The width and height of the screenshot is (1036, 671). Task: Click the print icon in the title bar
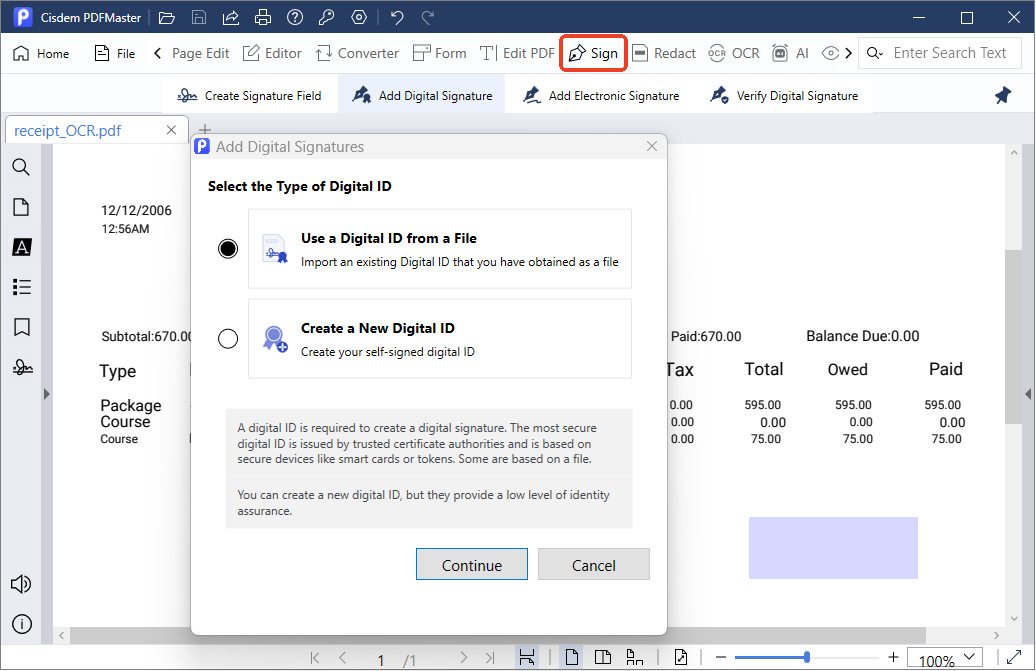(x=263, y=18)
